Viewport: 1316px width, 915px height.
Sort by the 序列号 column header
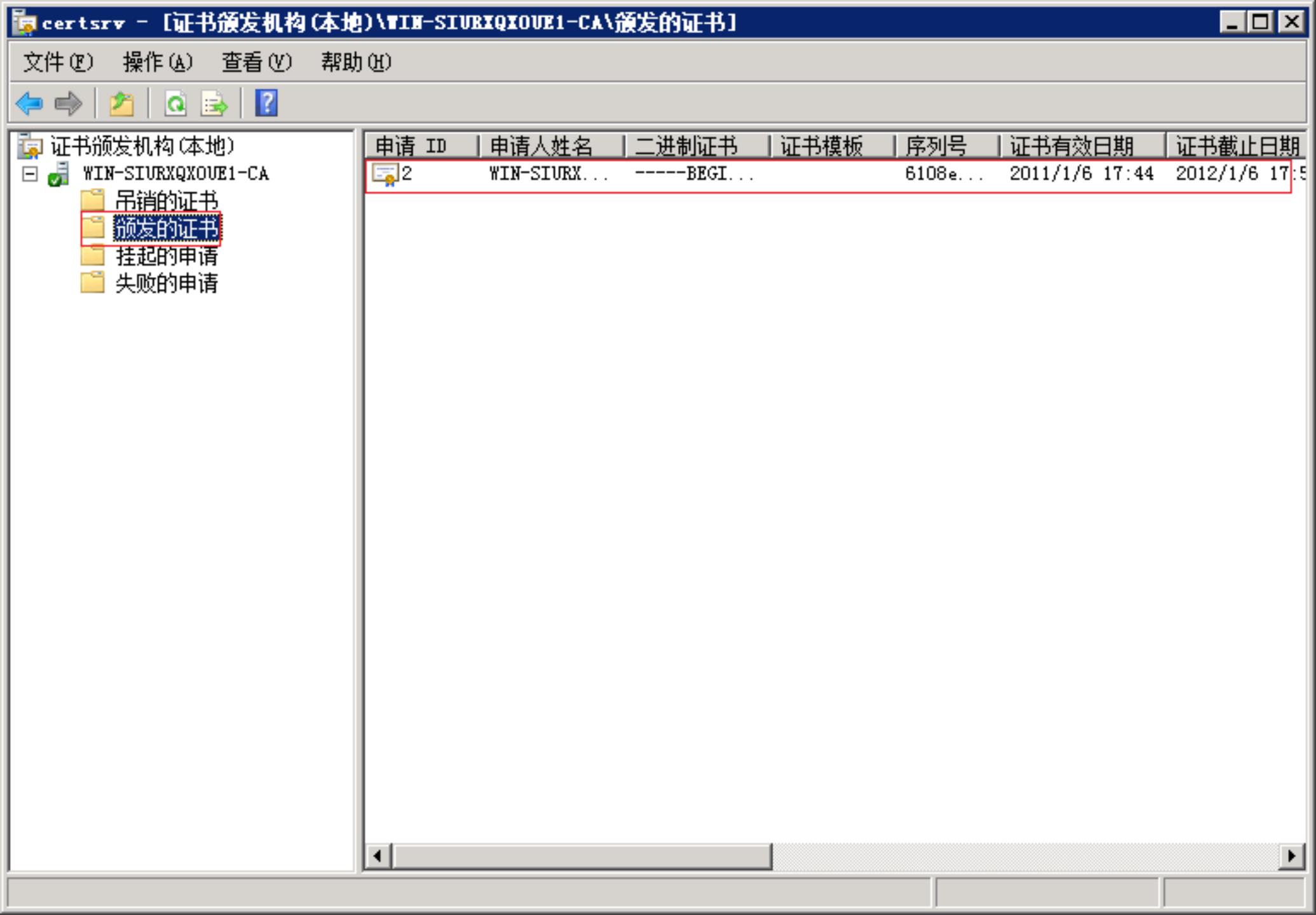pyautogui.click(x=947, y=146)
